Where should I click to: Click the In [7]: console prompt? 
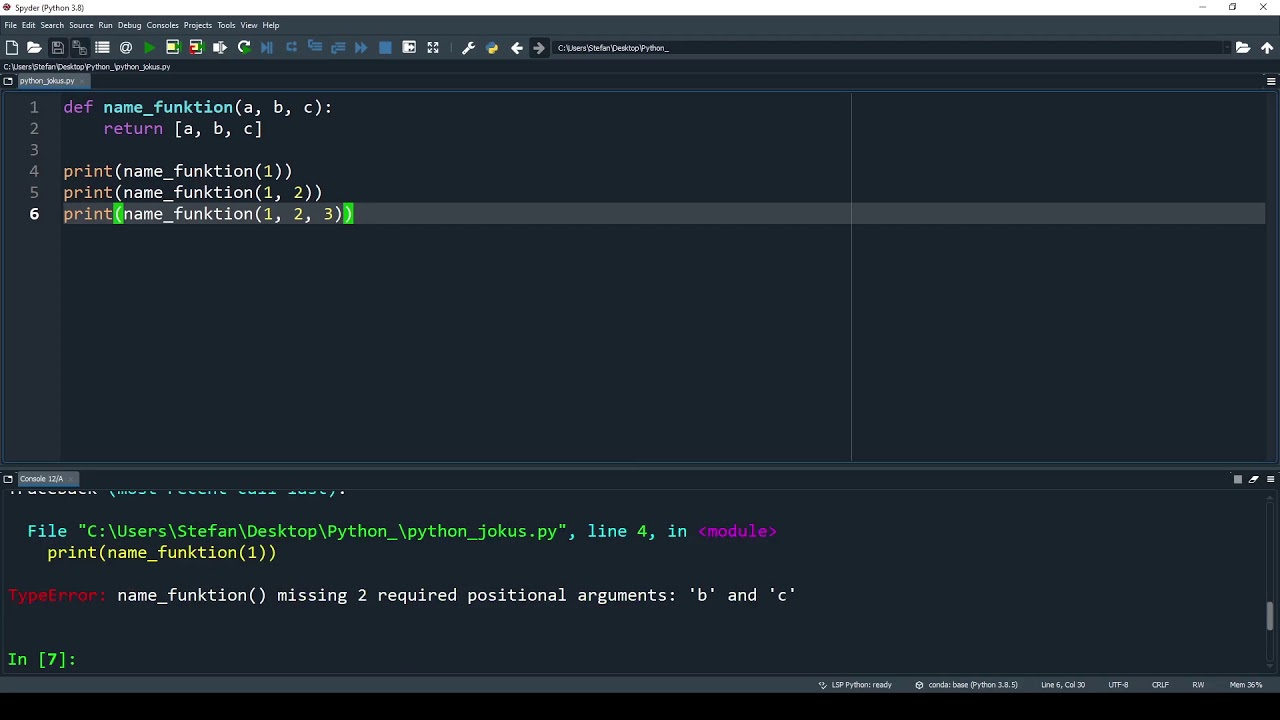point(42,659)
